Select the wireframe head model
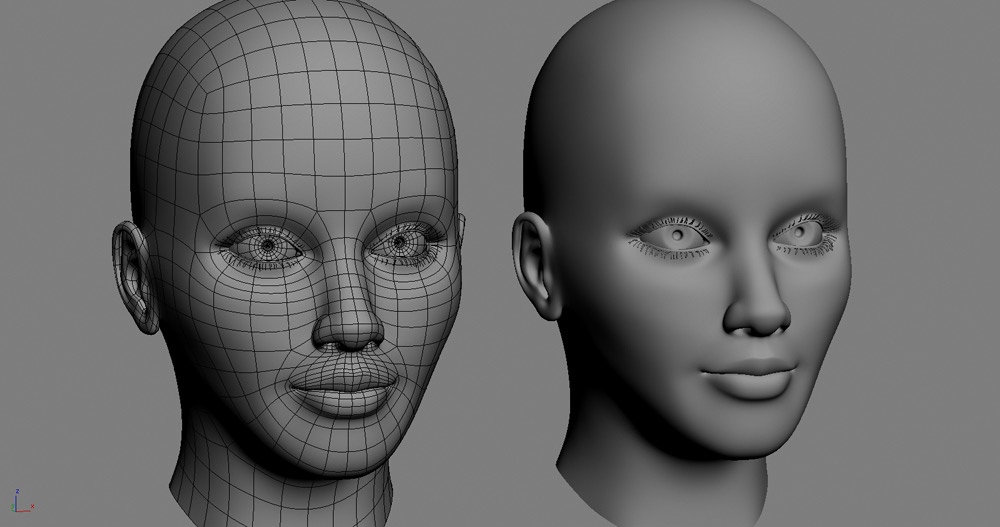 [x=290, y=262]
